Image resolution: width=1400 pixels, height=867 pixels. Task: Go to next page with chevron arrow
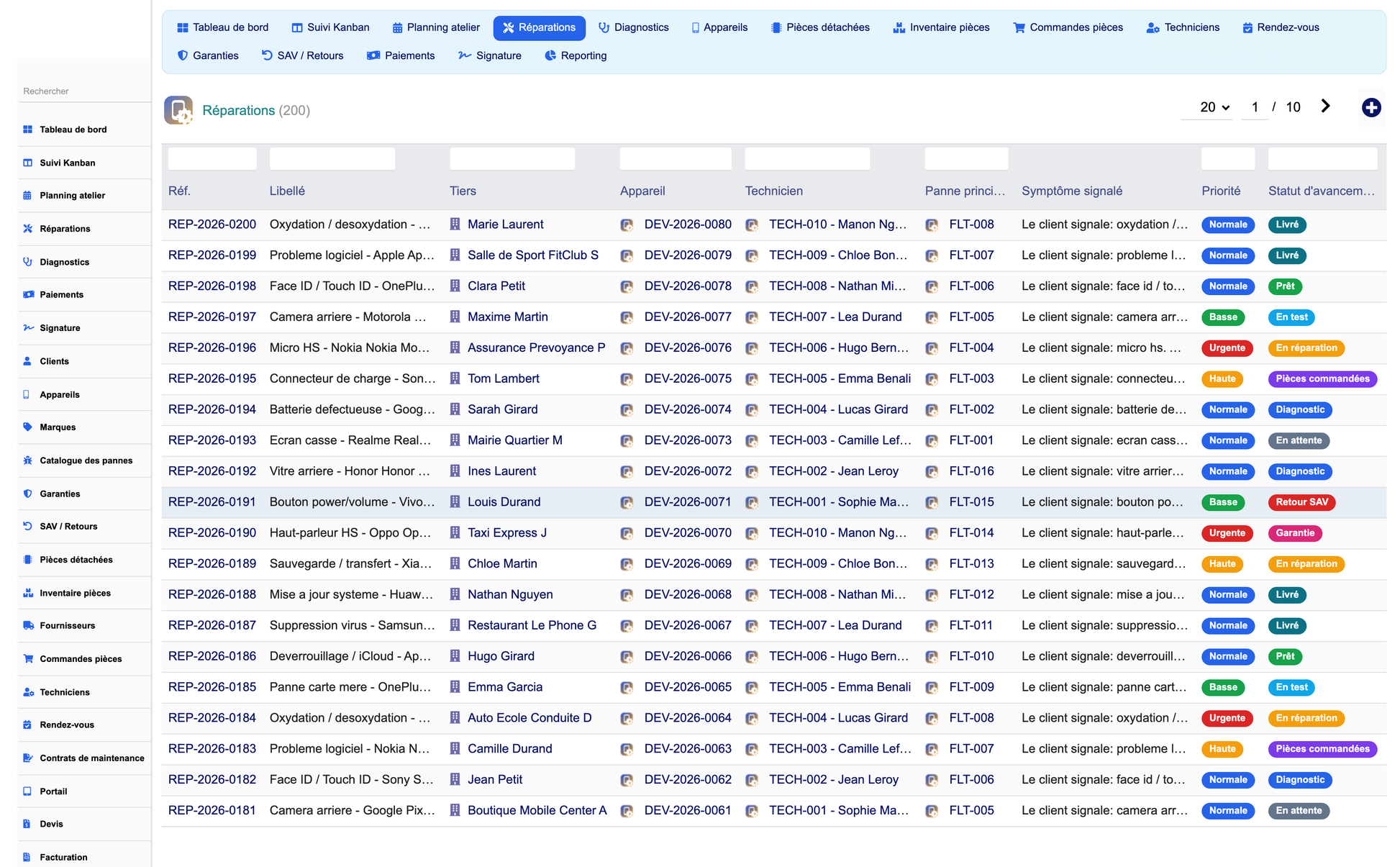pos(1325,106)
